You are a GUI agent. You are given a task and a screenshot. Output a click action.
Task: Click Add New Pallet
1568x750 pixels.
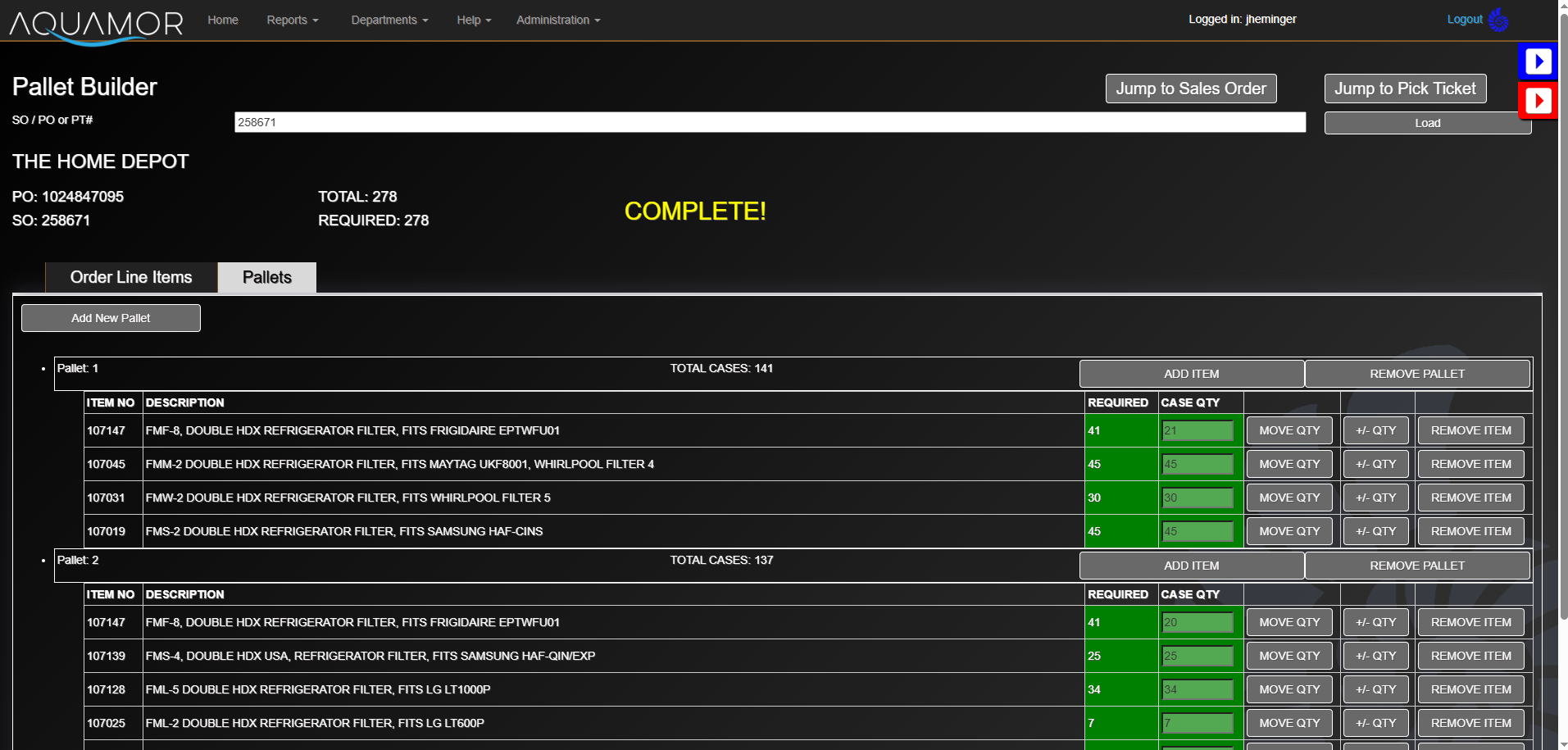coord(110,317)
